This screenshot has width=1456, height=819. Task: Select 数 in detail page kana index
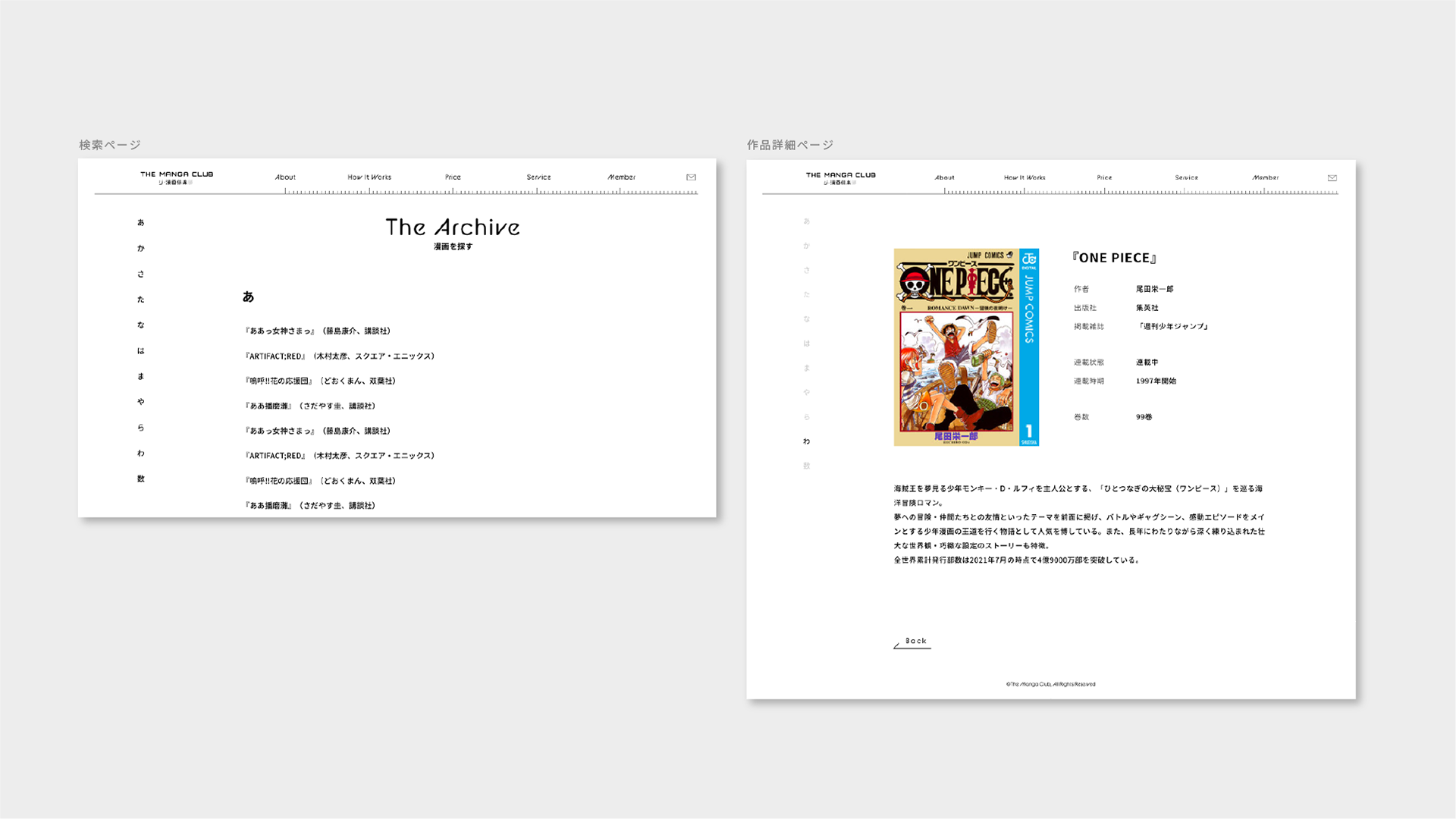click(806, 466)
